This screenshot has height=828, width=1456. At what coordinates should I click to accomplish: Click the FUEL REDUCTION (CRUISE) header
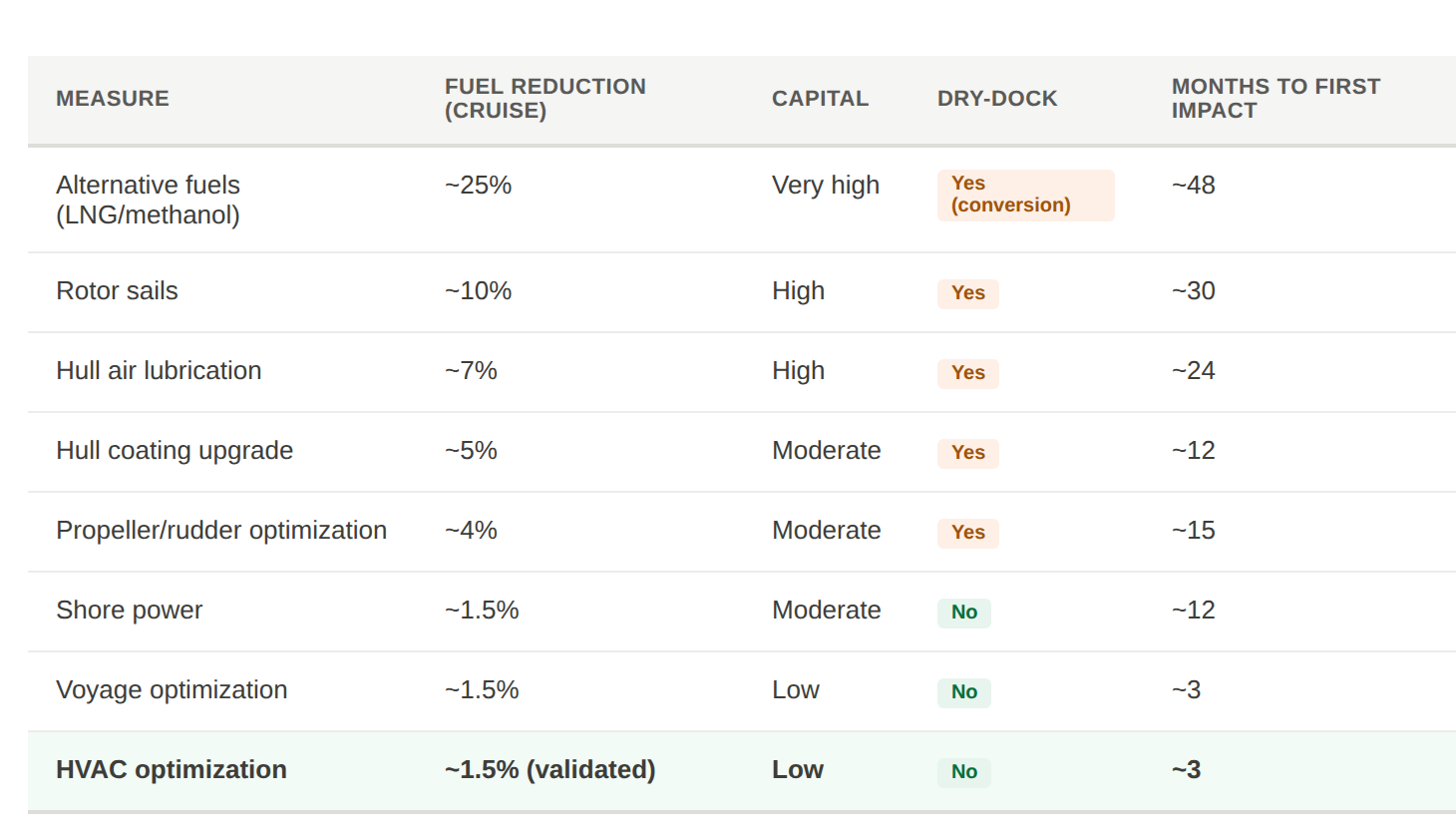545,99
